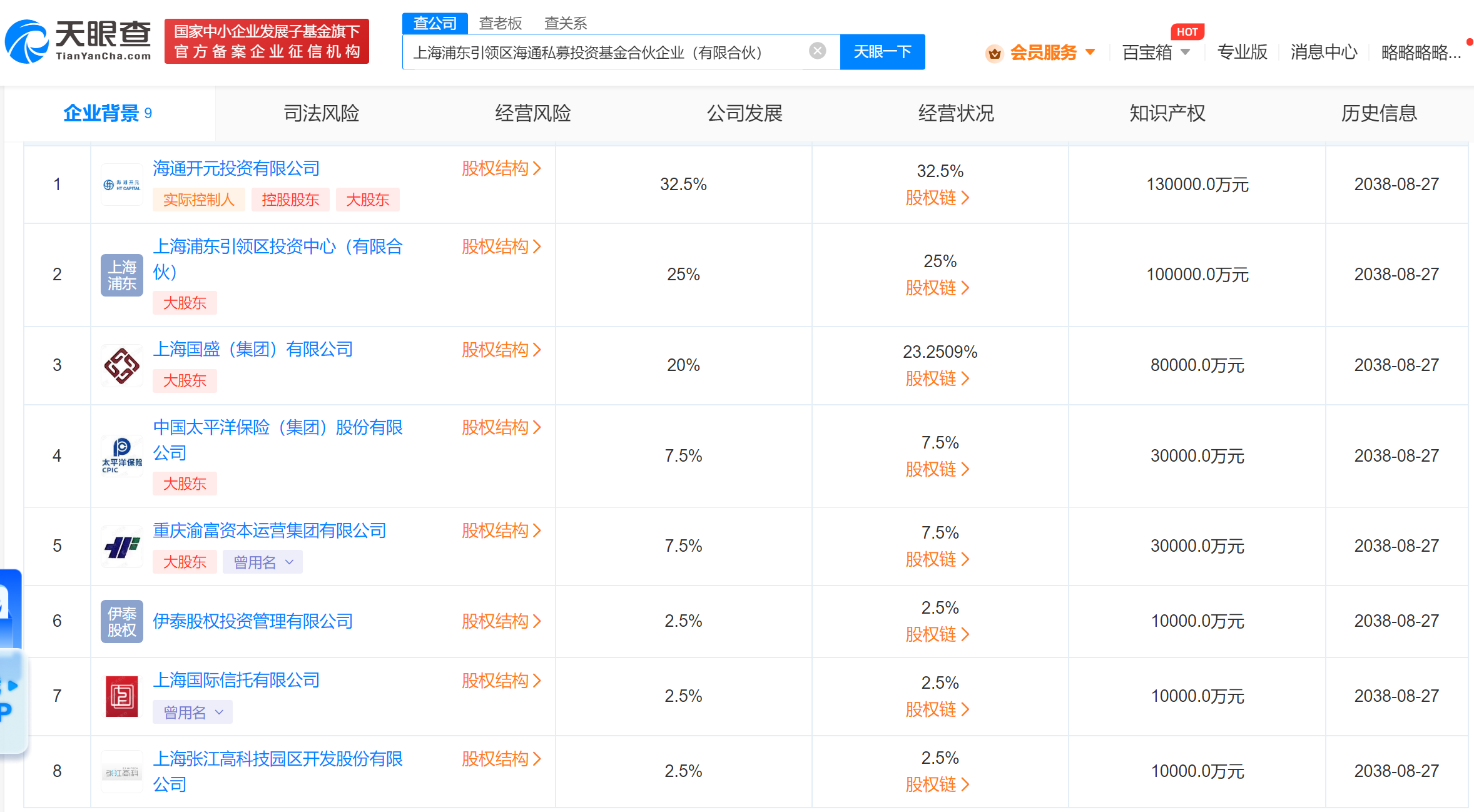Click the TianYanCha logo

(x=78, y=41)
